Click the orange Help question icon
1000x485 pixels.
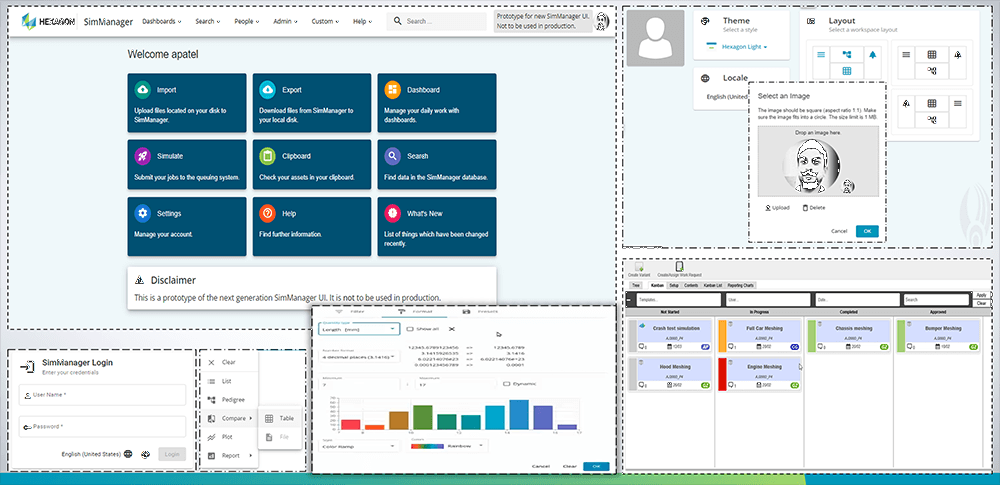(267, 213)
